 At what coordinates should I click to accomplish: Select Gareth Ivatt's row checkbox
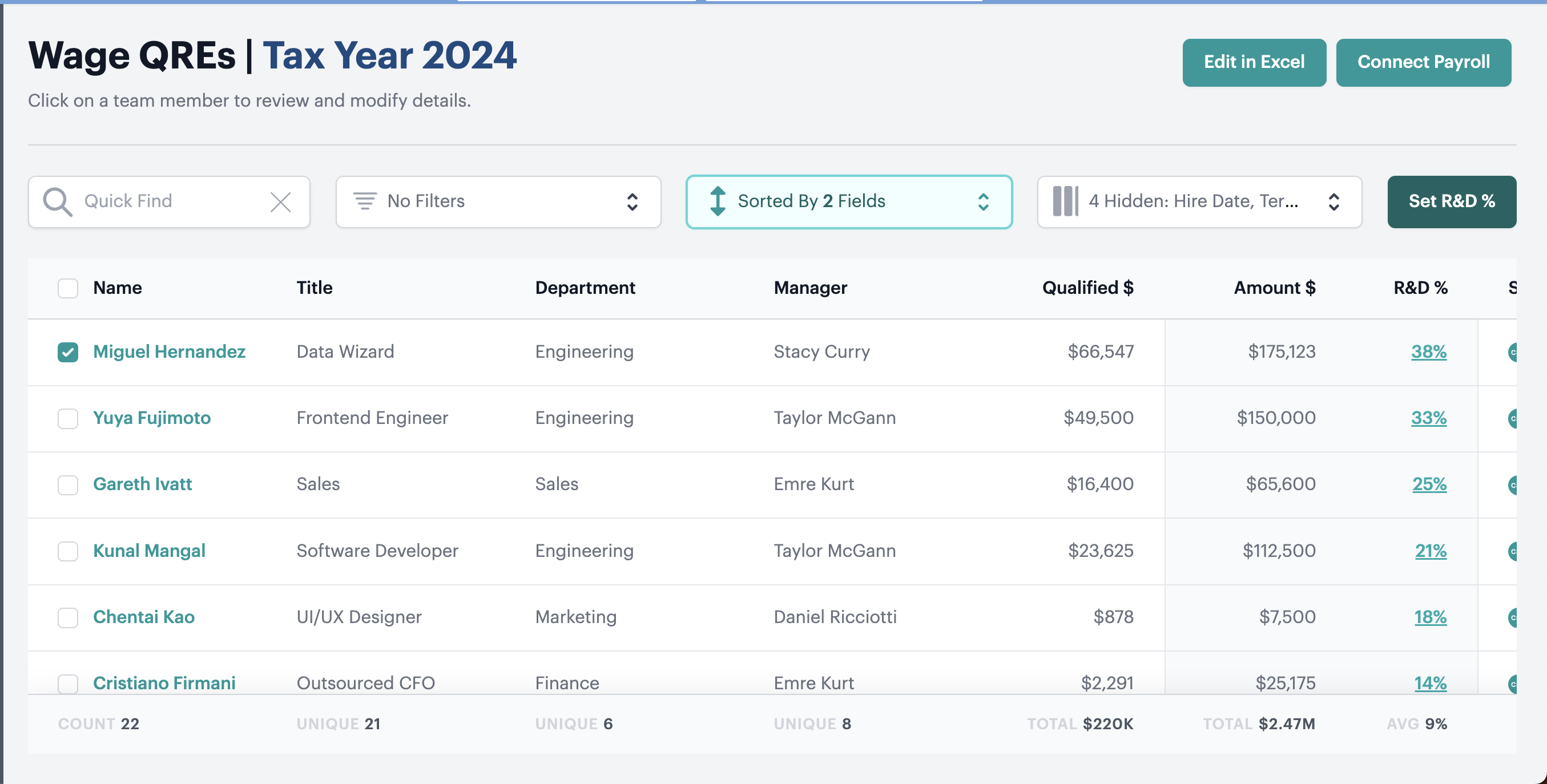(x=68, y=485)
